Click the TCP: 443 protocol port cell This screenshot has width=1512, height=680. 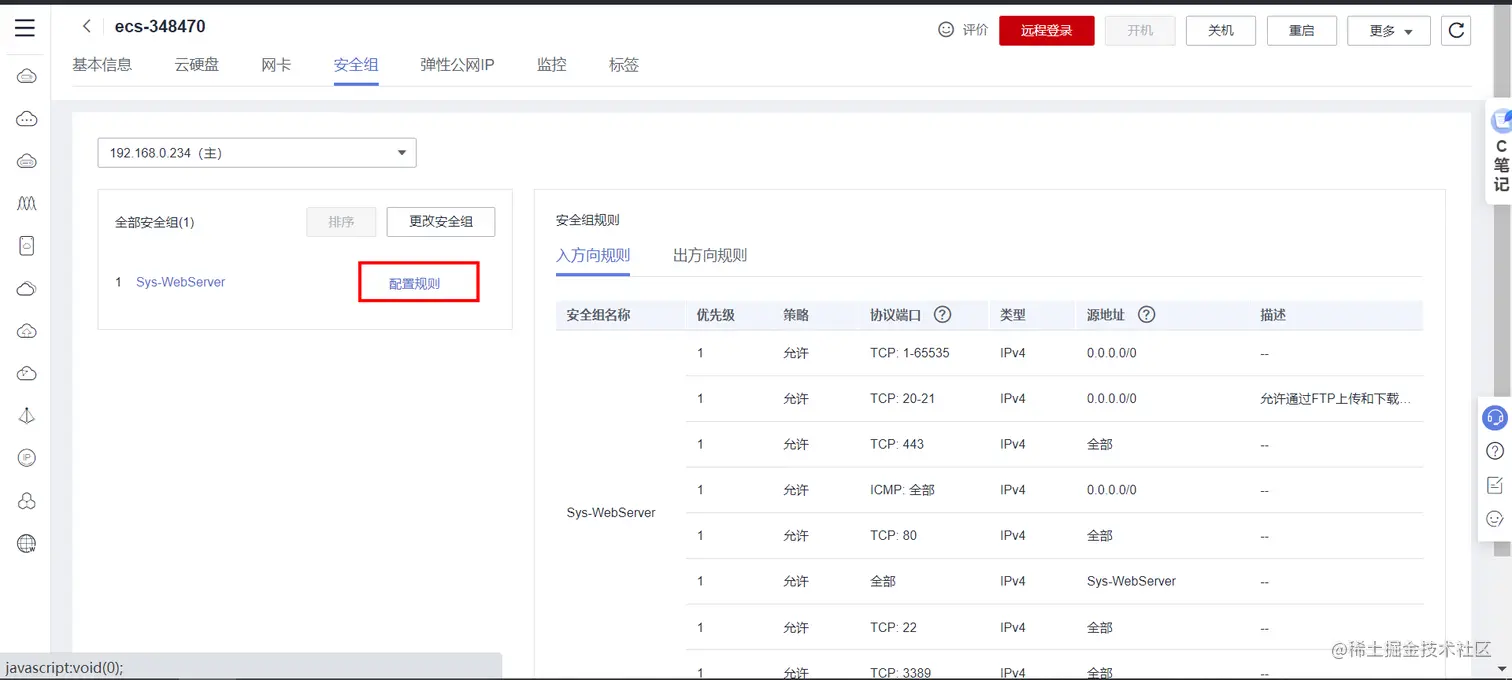pos(897,444)
